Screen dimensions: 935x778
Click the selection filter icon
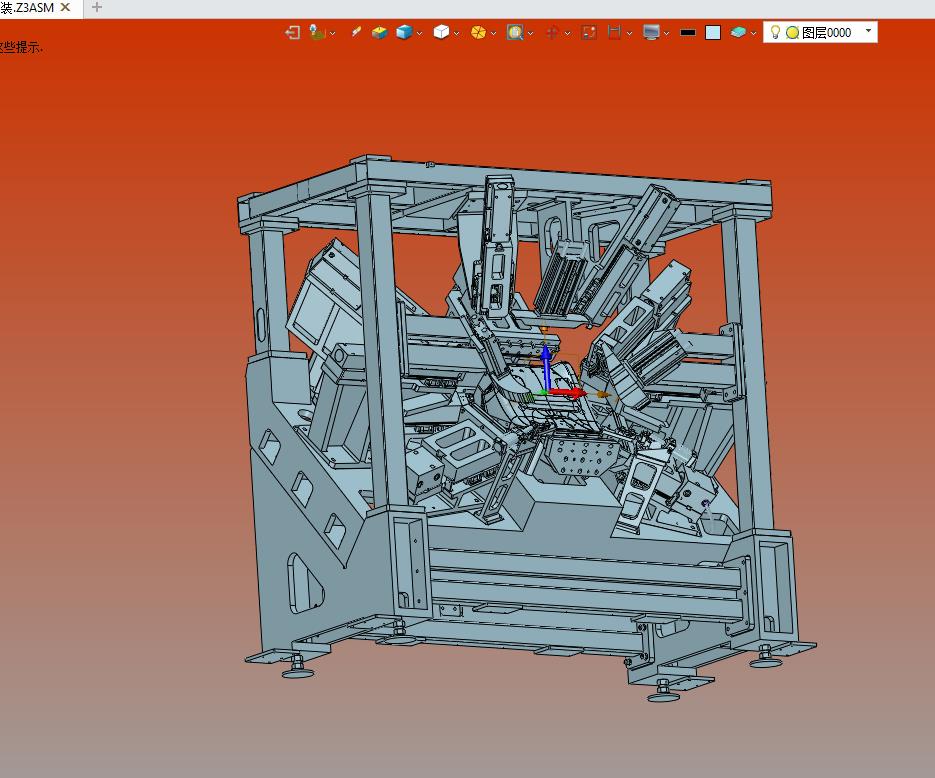tap(317, 32)
